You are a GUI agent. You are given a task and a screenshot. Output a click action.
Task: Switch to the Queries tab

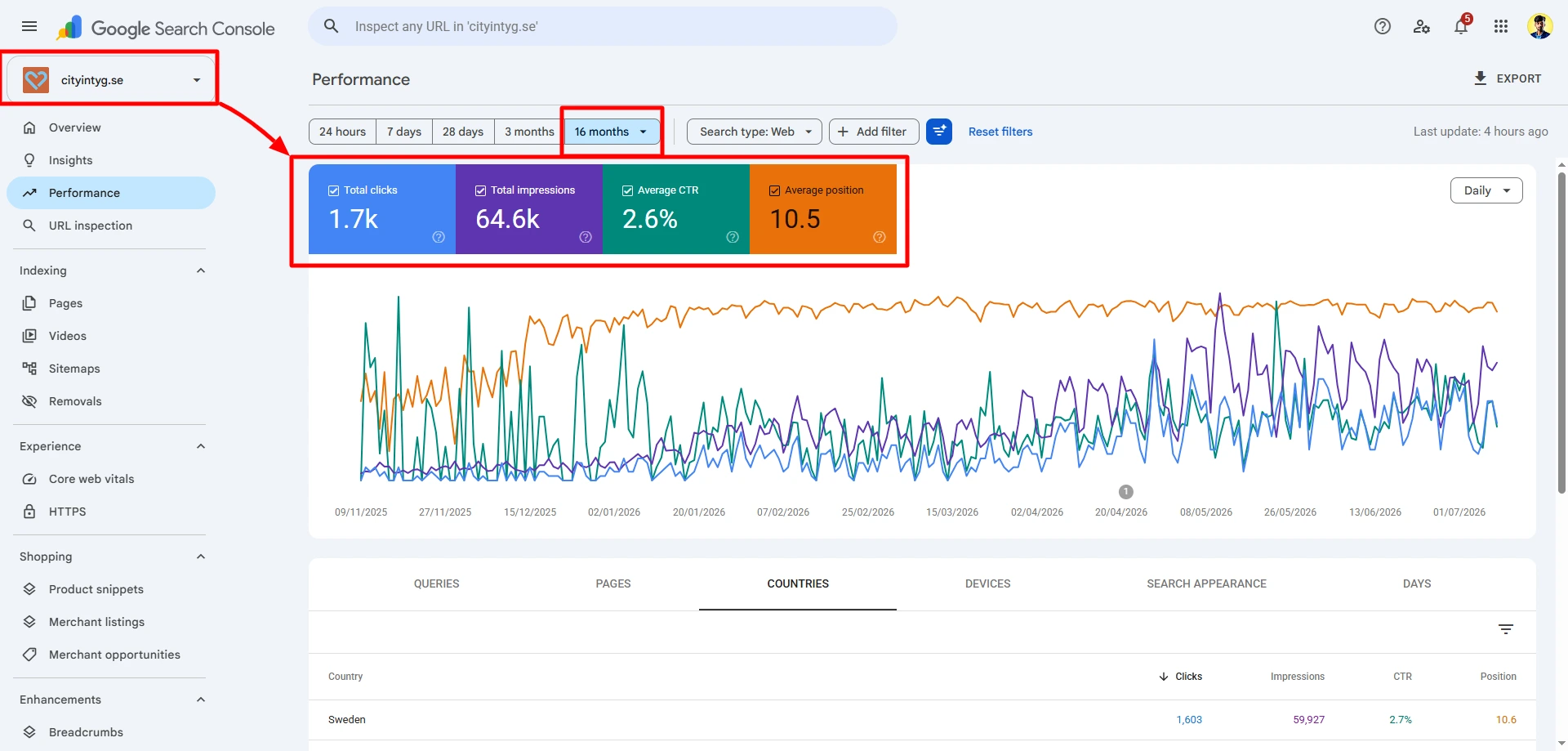(x=436, y=583)
